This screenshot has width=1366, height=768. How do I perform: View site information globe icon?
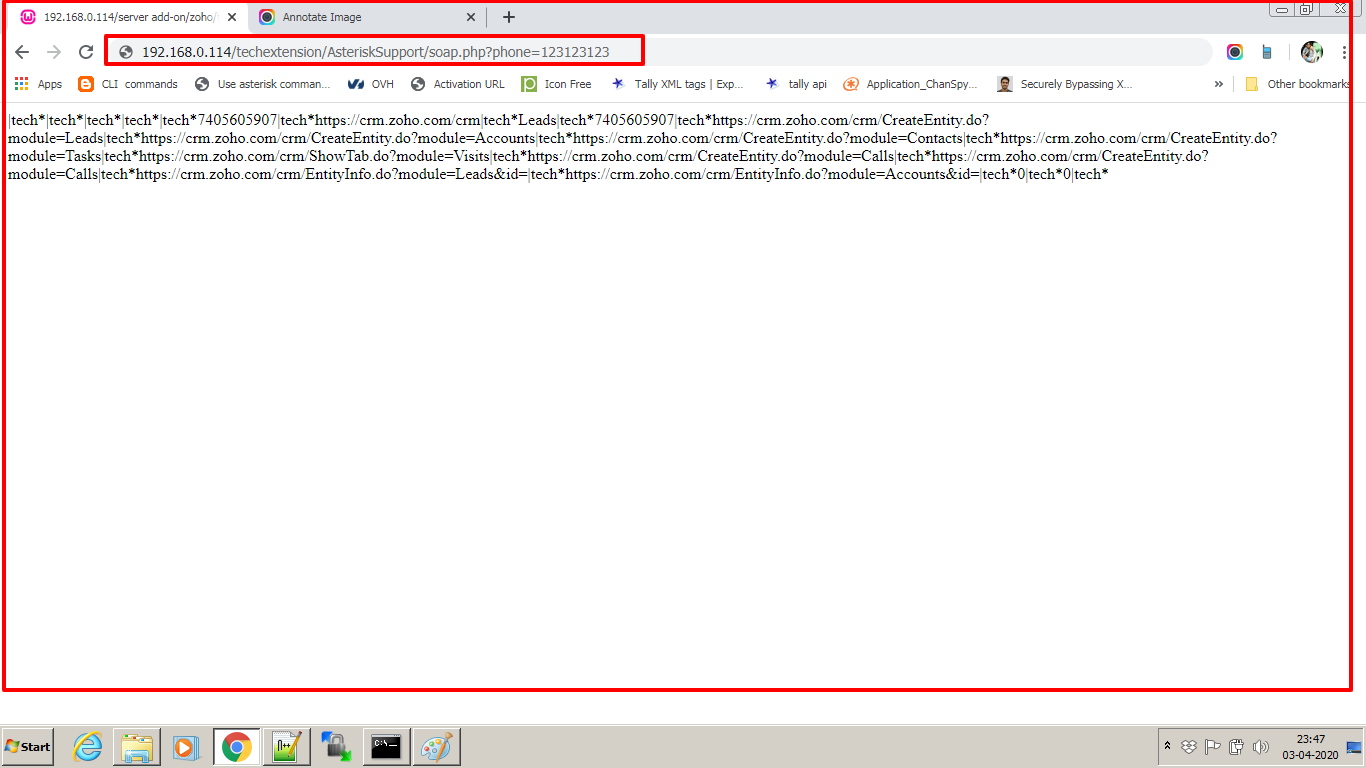point(126,52)
